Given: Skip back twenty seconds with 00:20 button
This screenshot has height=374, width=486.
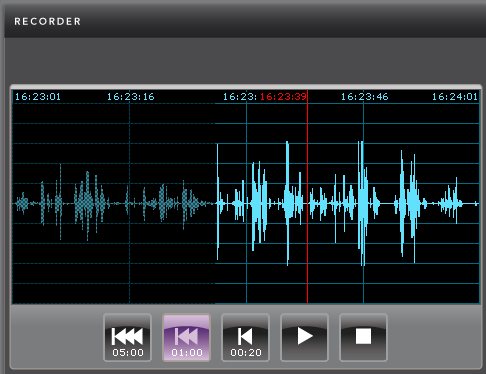Looking at the screenshot, I should point(246,337).
